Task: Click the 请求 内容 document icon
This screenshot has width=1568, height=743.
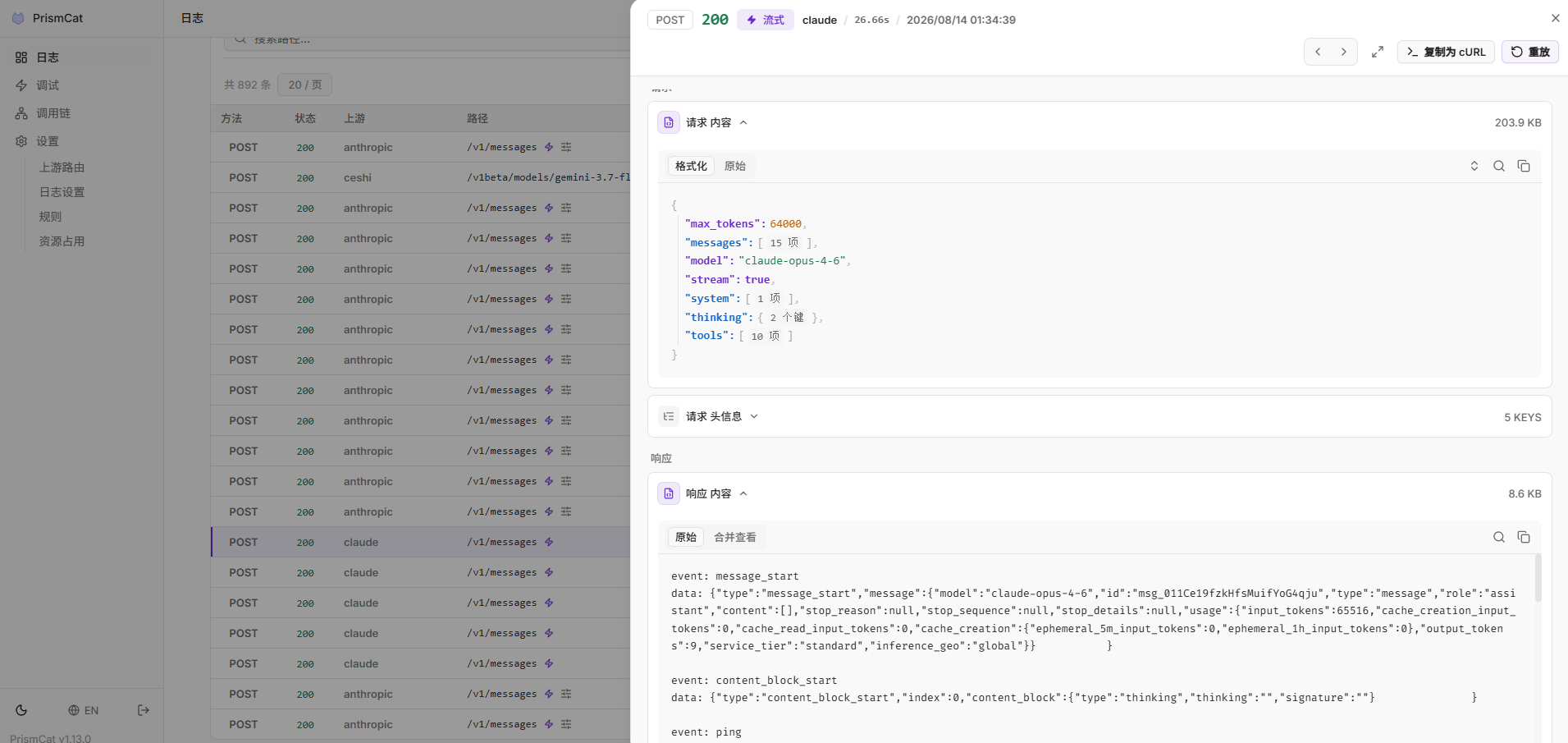Action: (x=669, y=122)
